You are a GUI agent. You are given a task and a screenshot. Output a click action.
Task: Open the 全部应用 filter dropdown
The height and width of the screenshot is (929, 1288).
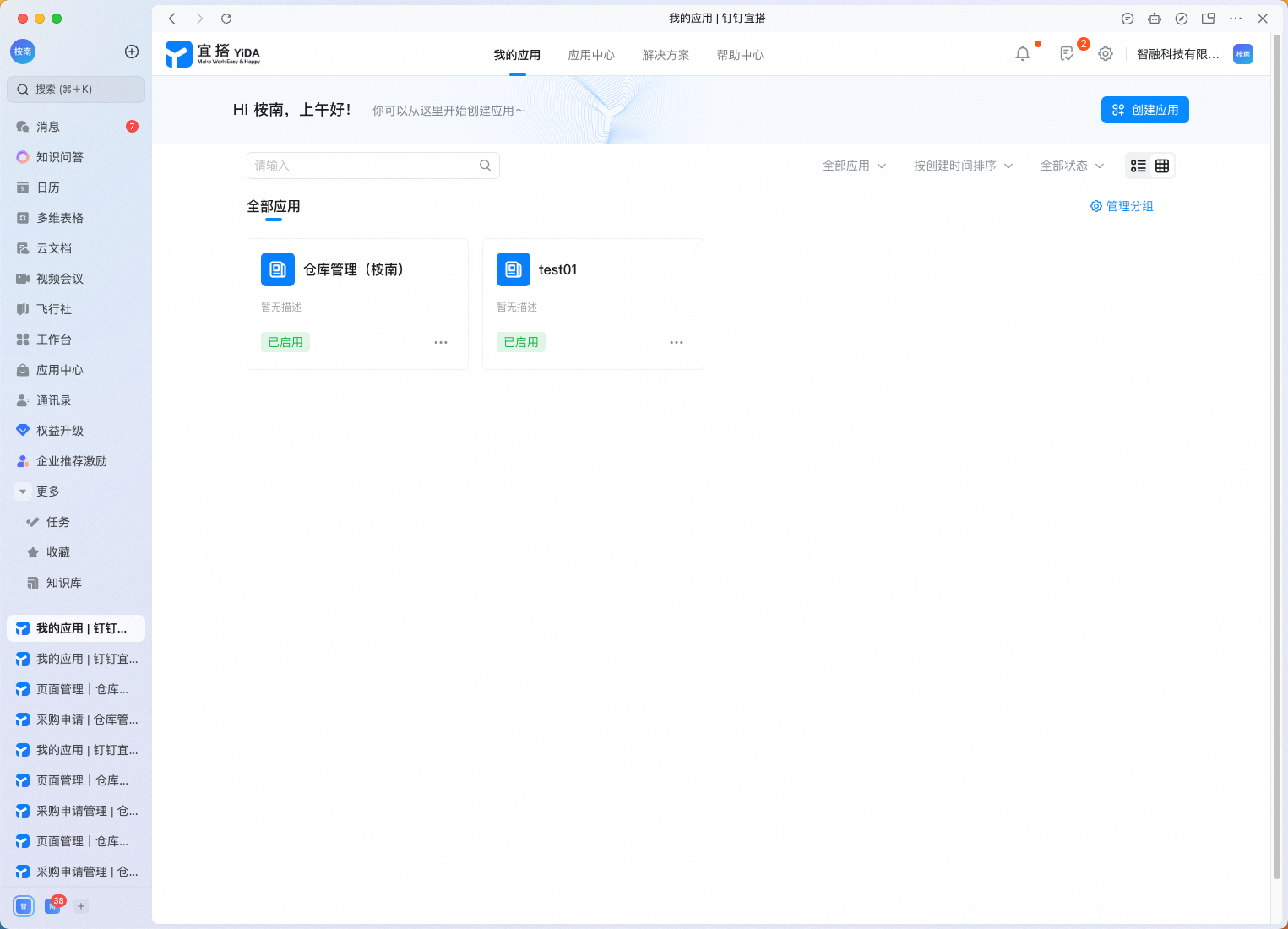click(854, 166)
